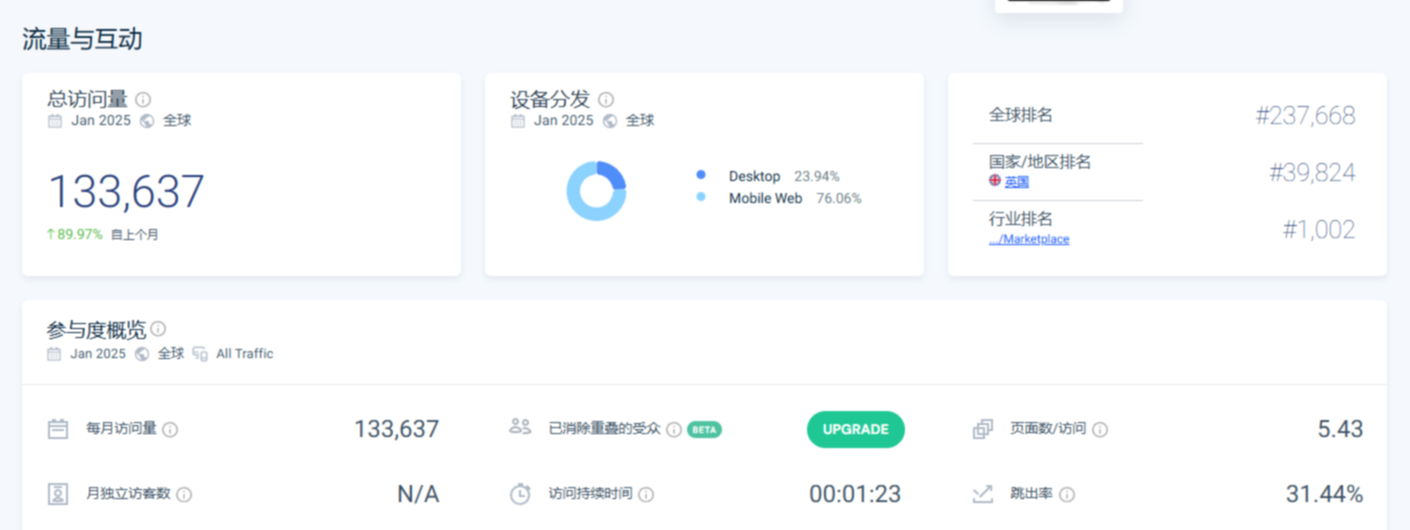Click country rank value #39,824

click(1313, 173)
